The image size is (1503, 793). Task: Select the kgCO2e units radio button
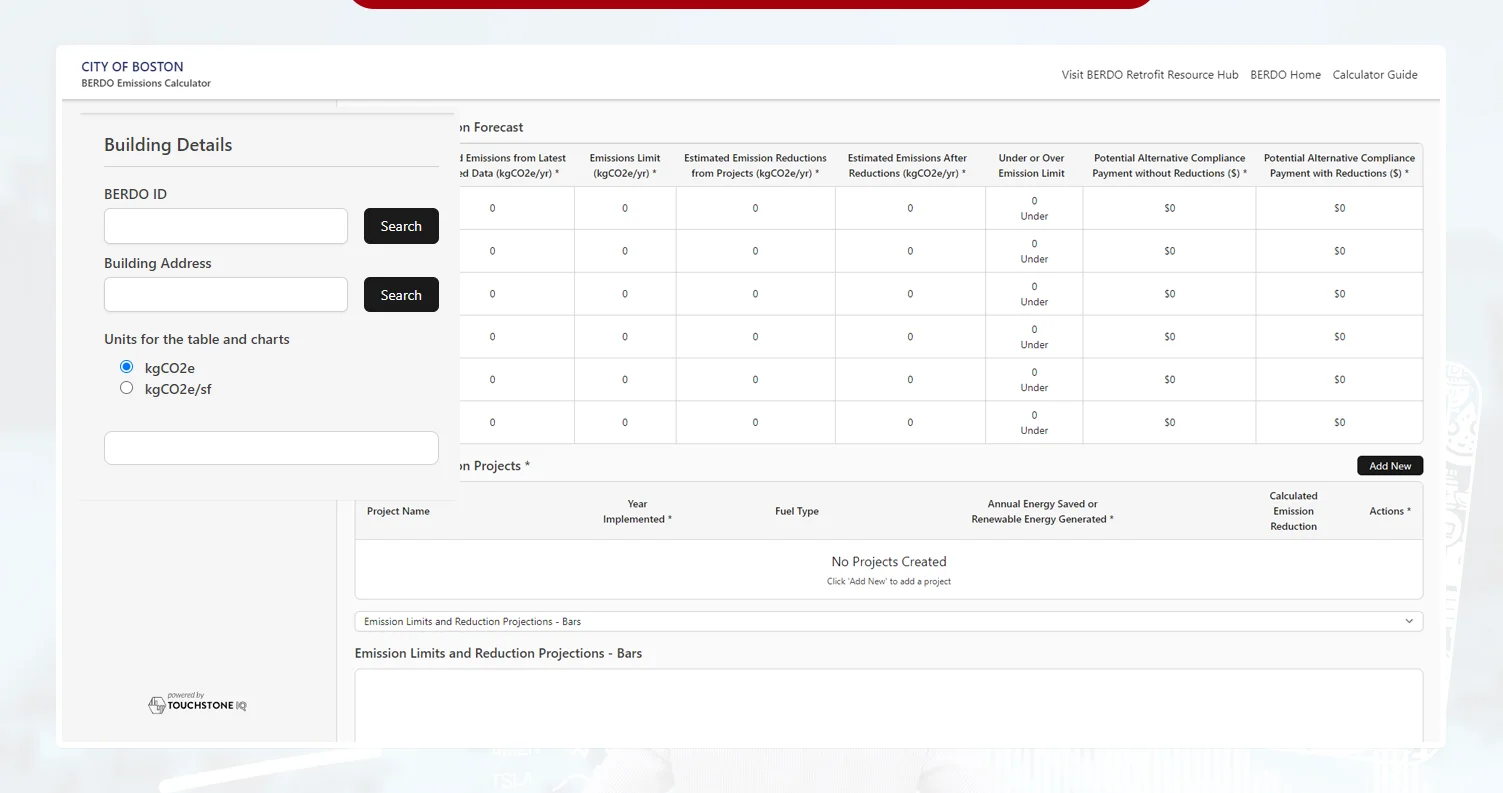pyautogui.click(x=126, y=366)
